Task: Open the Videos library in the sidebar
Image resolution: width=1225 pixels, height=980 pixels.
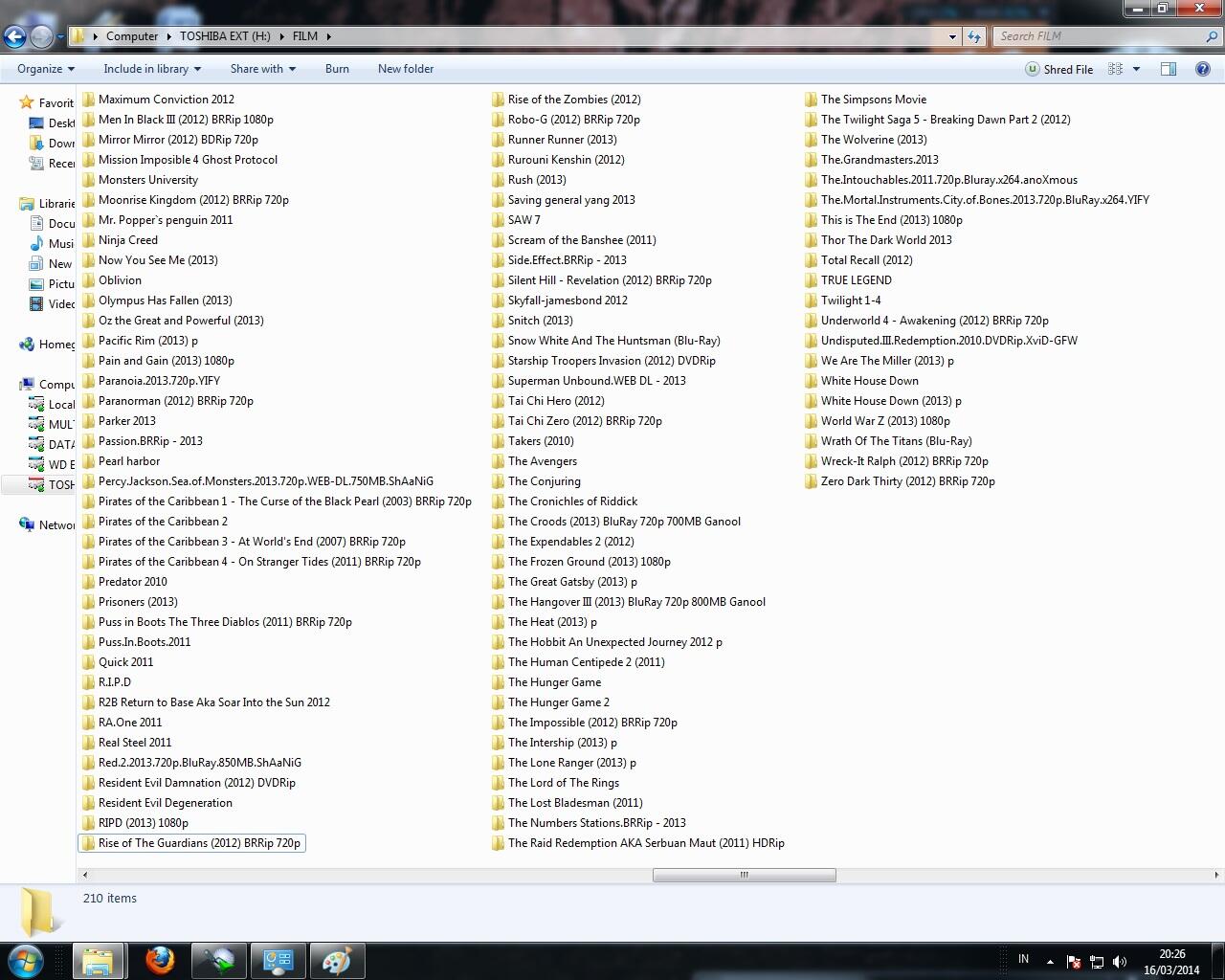Action: [x=52, y=303]
